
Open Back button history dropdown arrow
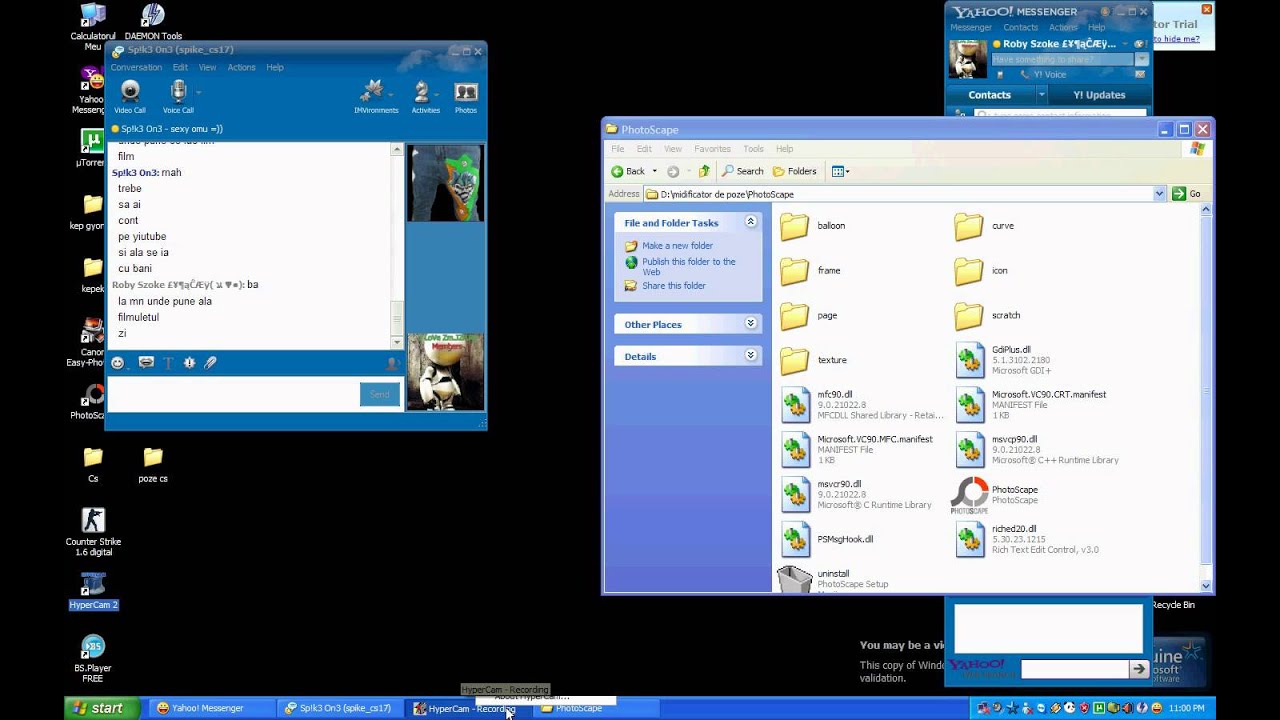(x=655, y=171)
